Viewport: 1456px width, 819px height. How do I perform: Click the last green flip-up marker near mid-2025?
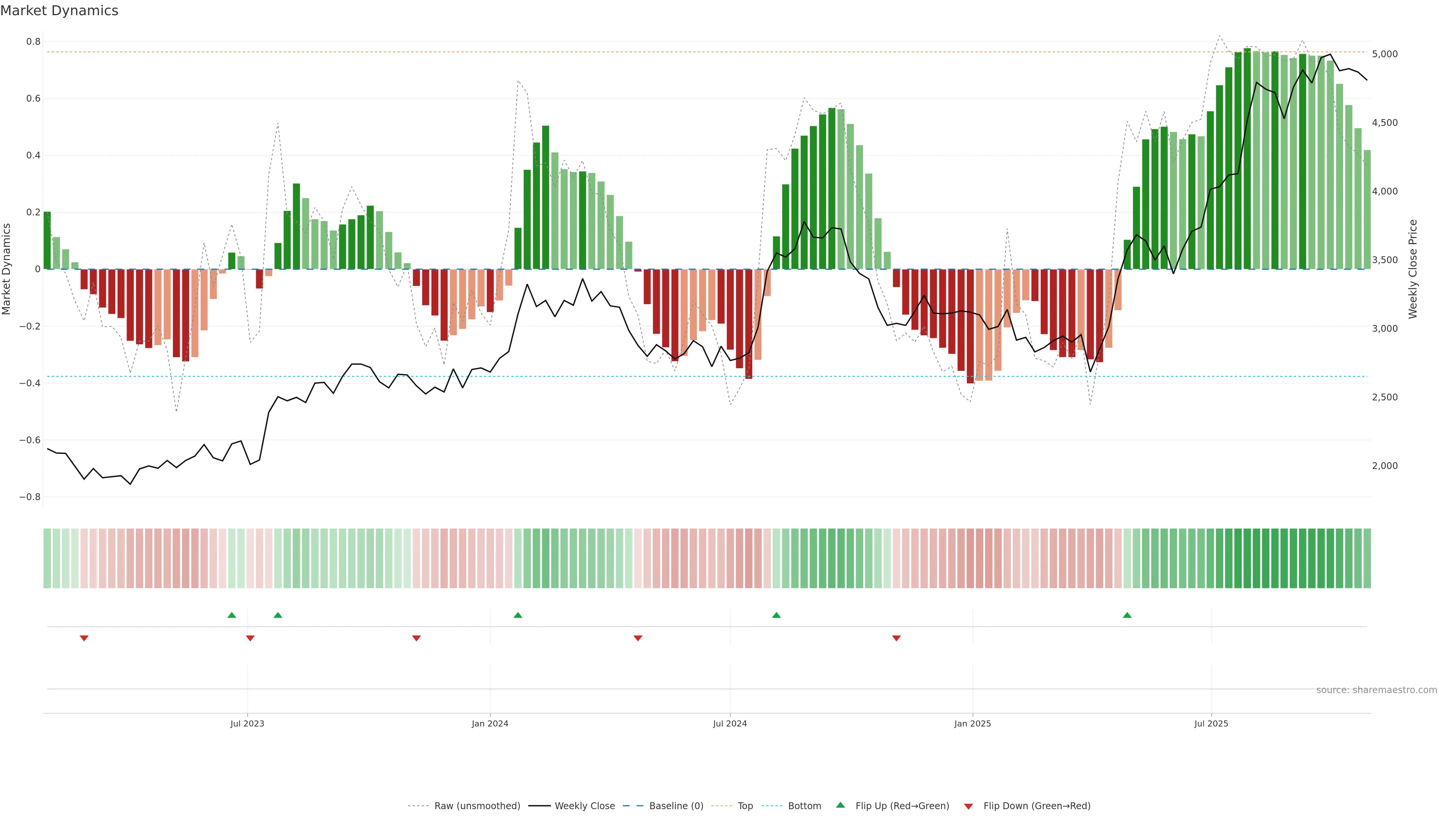click(1127, 615)
